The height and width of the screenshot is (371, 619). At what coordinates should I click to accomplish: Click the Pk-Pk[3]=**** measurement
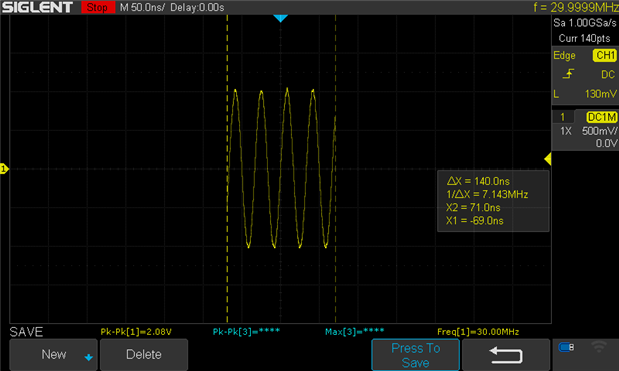pyautogui.click(x=246, y=332)
